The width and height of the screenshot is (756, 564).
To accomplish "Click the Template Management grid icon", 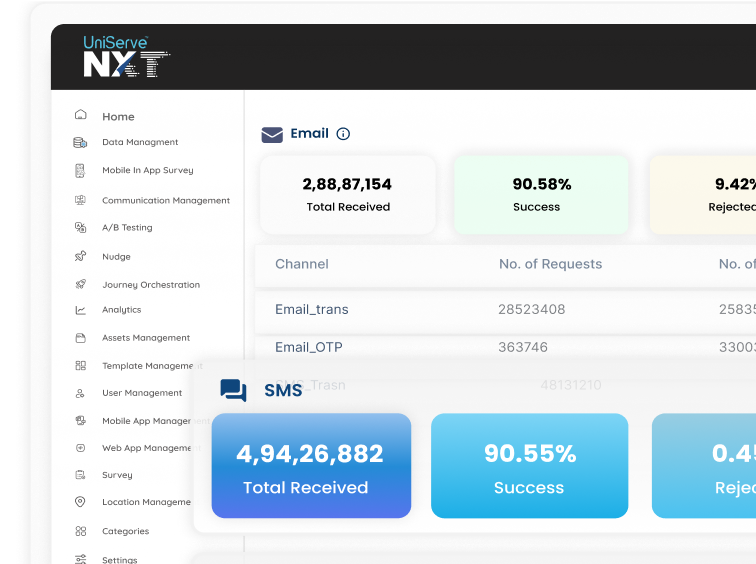I will (81, 366).
